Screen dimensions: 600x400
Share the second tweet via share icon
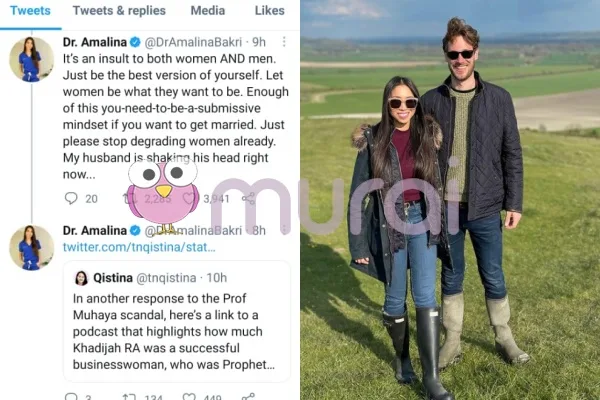tap(248, 397)
